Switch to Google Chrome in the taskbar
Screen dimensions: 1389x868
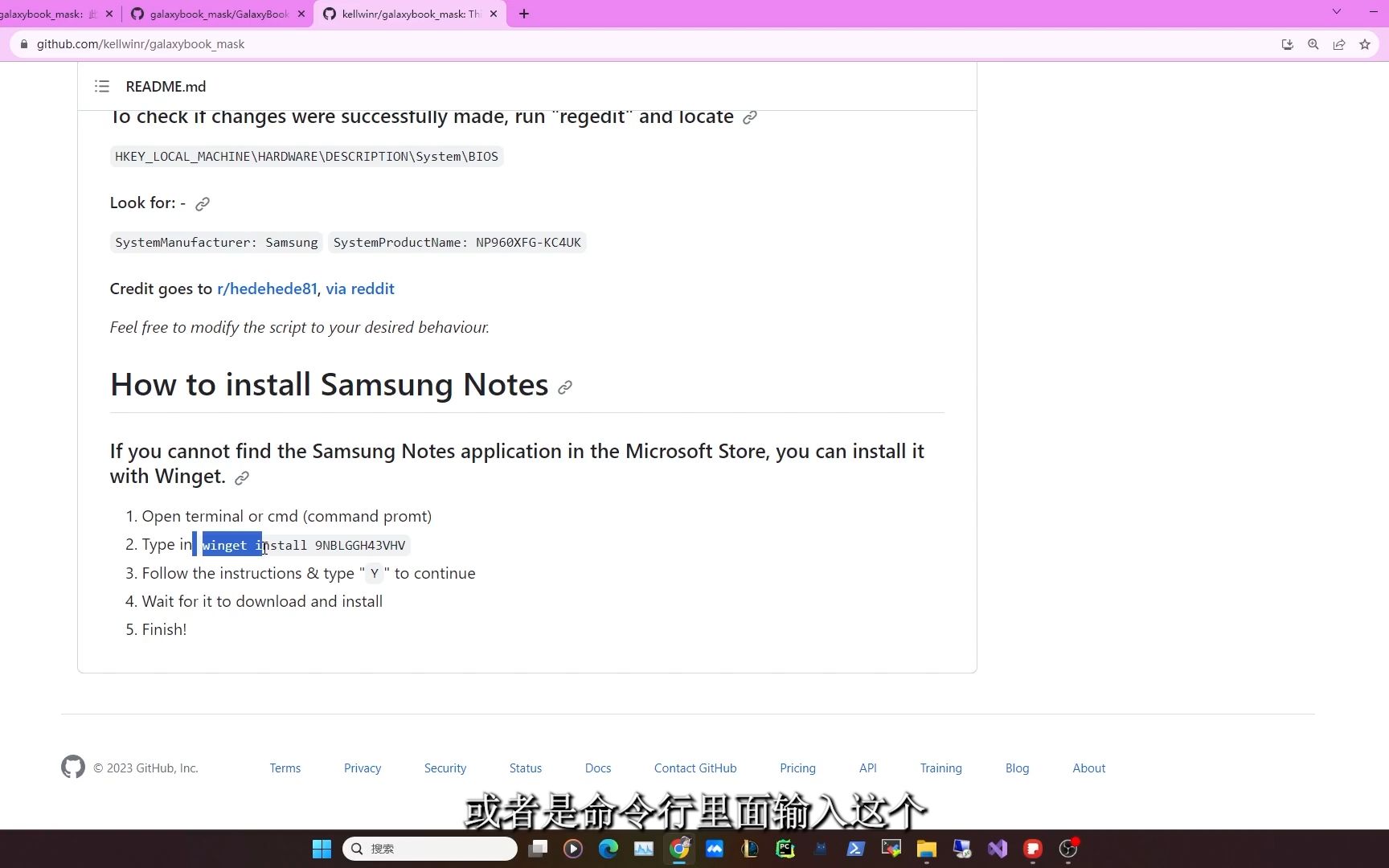click(679, 849)
